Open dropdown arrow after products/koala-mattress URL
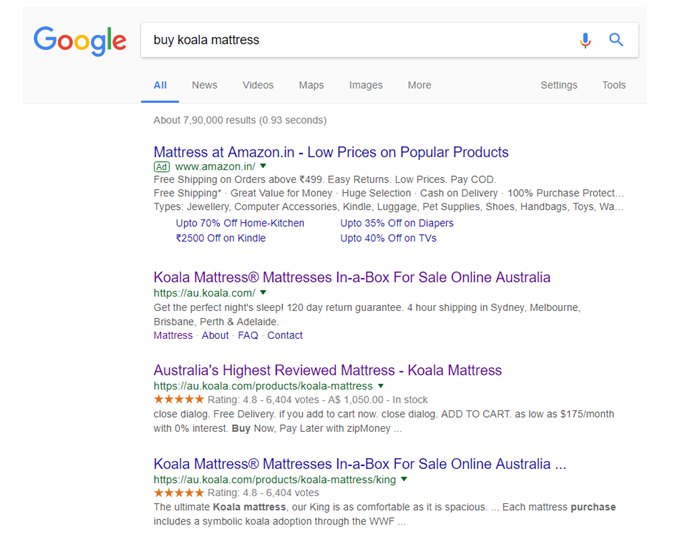This screenshot has width=696, height=543. tap(381, 385)
